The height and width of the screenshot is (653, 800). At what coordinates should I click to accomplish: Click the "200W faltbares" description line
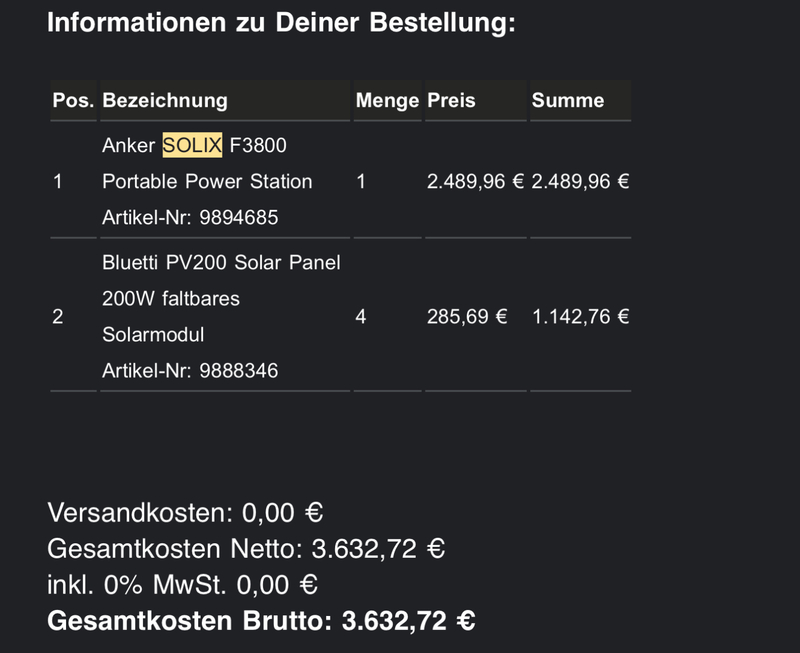(171, 299)
